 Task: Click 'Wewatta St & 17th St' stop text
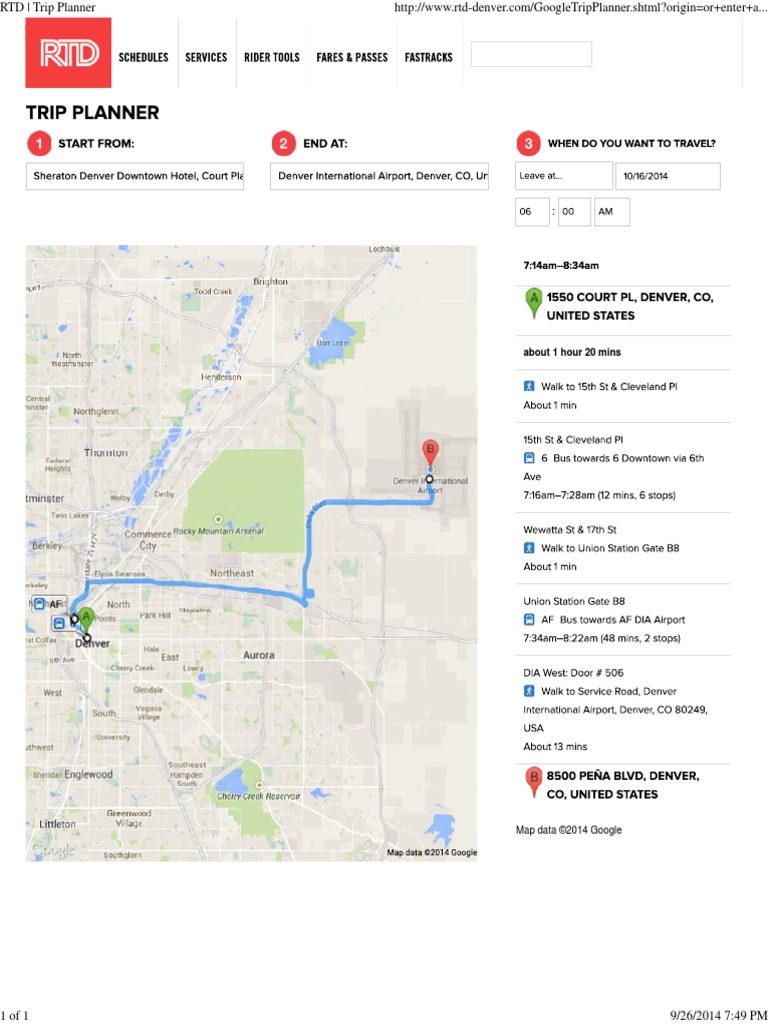(x=569, y=530)
